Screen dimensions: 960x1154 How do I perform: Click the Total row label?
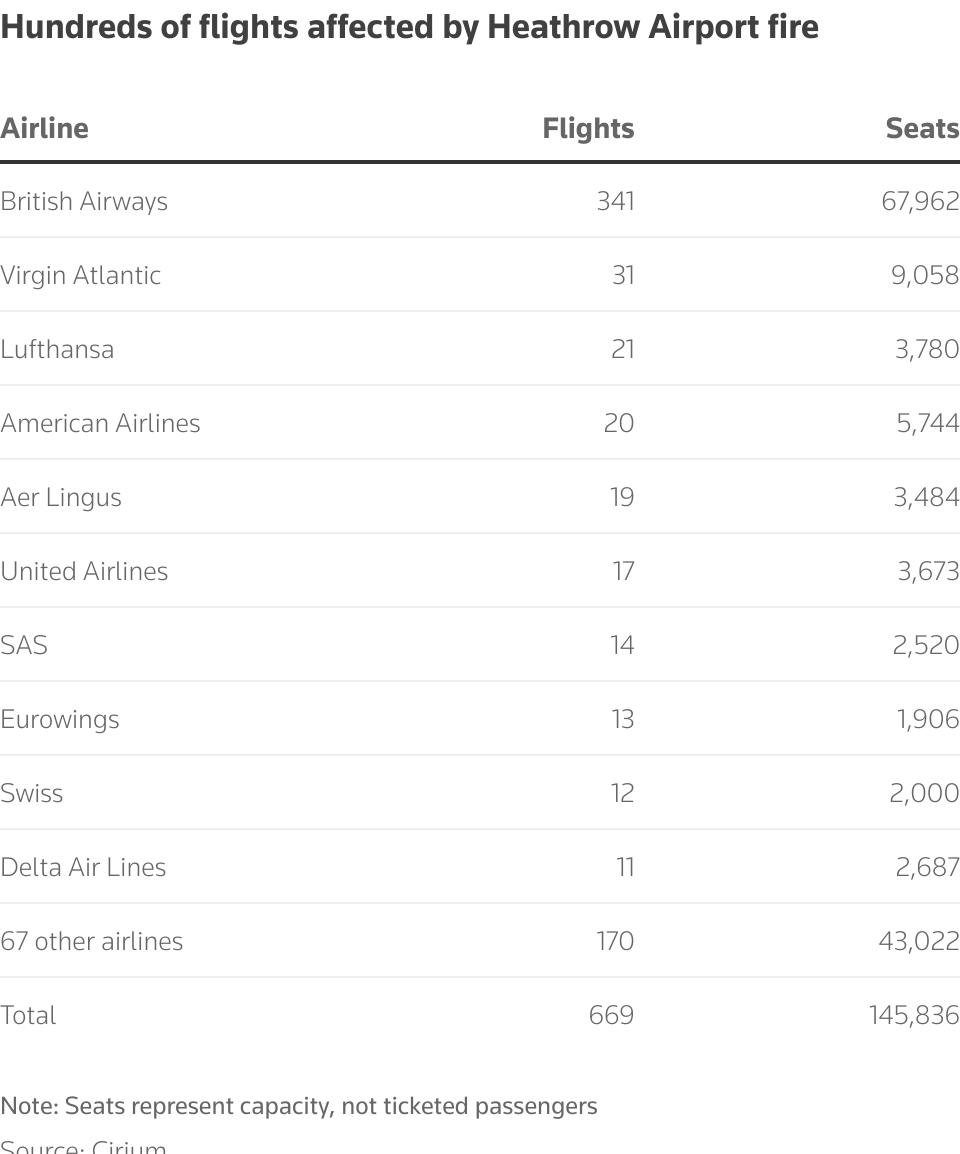point(28,1015)
